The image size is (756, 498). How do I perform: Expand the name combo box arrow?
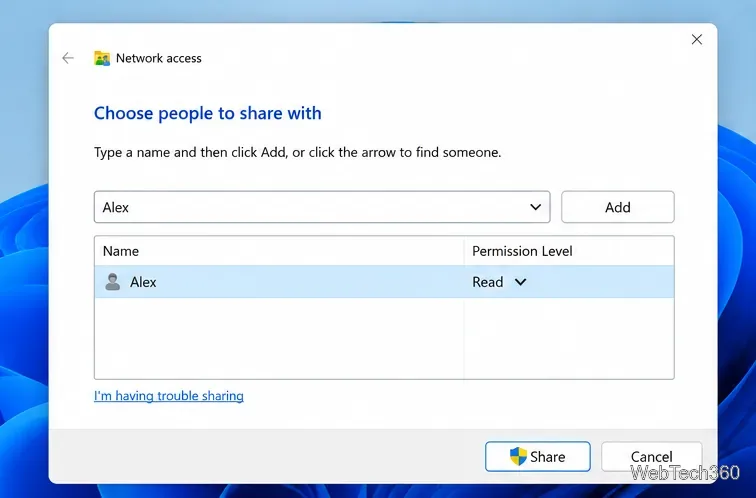pos(535,207)
